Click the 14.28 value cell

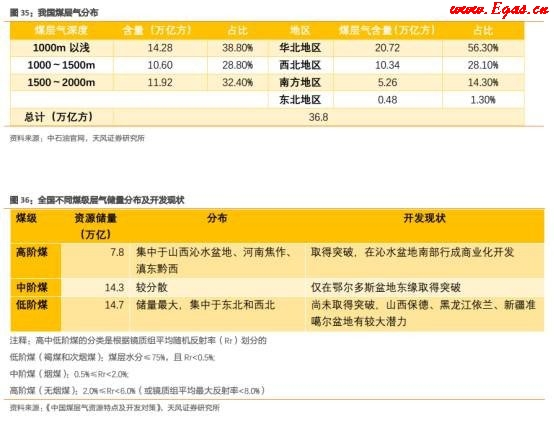tap(160, 48)
